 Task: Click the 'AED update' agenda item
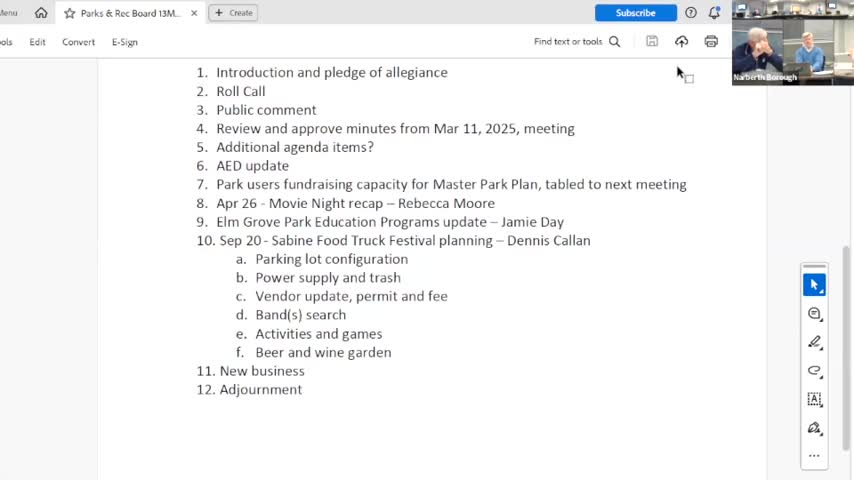[253, 166]
